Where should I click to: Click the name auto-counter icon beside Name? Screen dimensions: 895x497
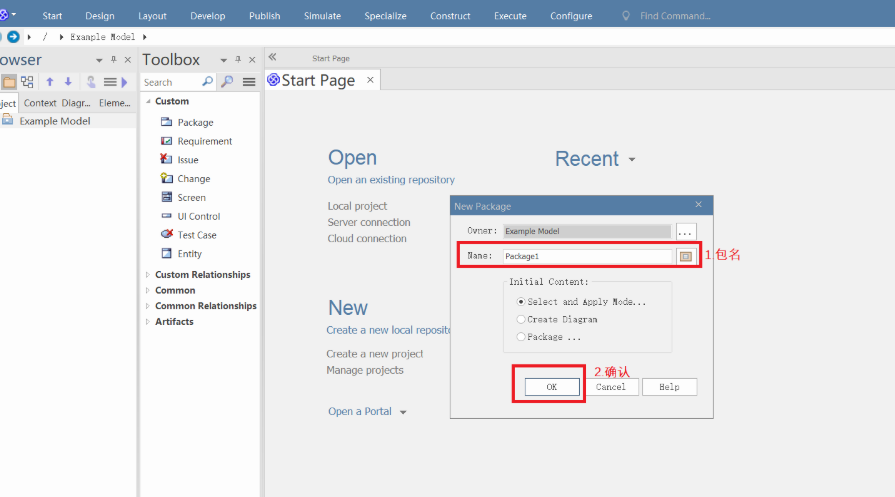(686, 256)
